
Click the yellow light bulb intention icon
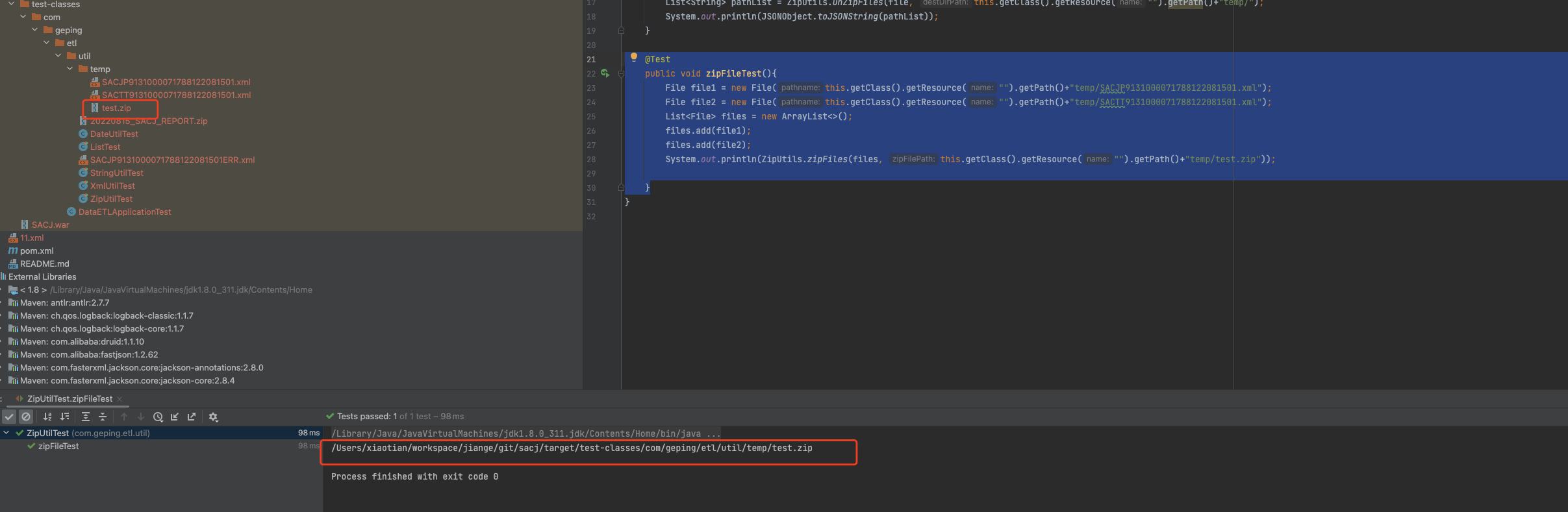click(634, 58)
